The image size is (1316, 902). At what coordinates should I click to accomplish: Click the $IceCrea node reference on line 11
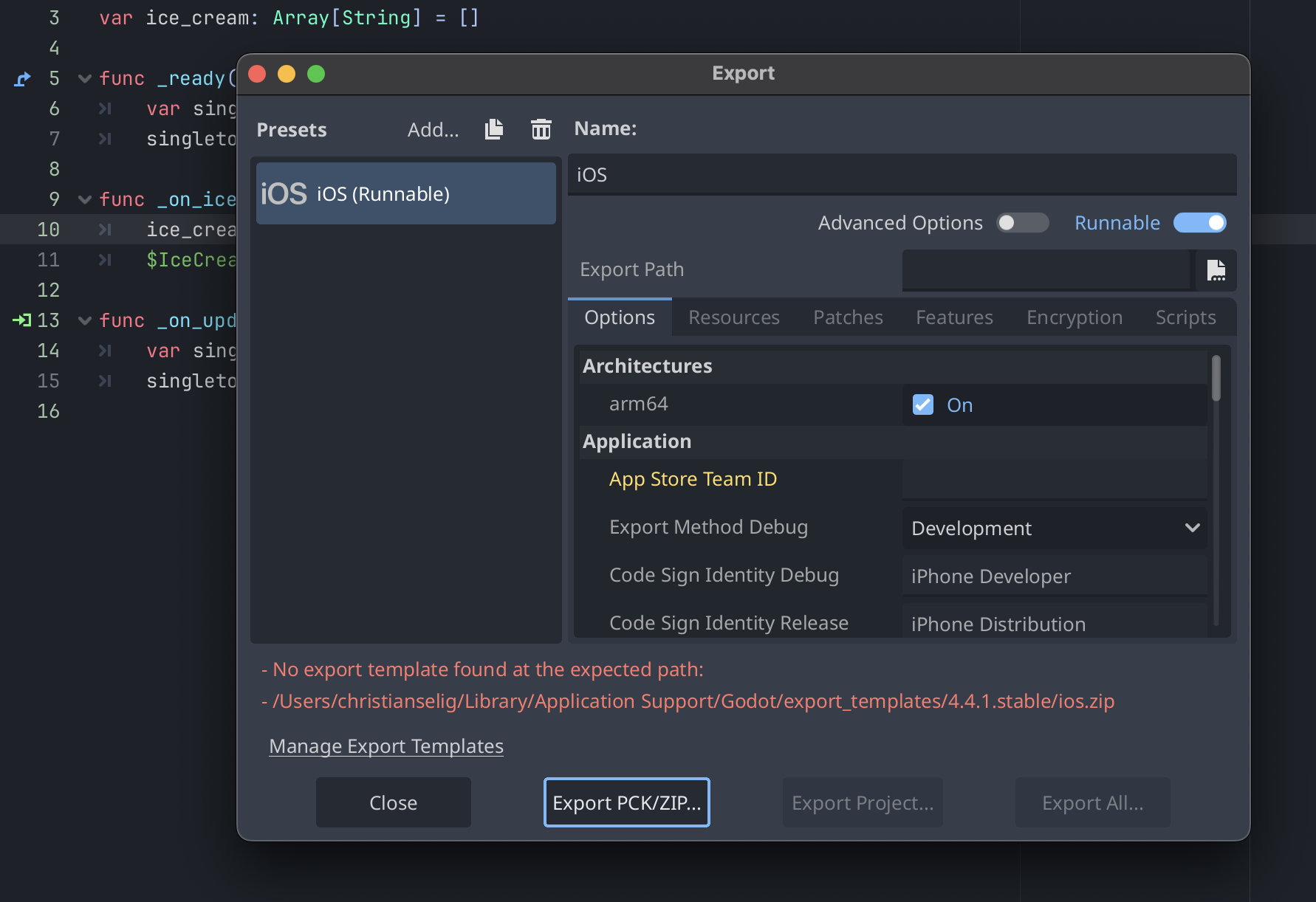pos(191,260)
